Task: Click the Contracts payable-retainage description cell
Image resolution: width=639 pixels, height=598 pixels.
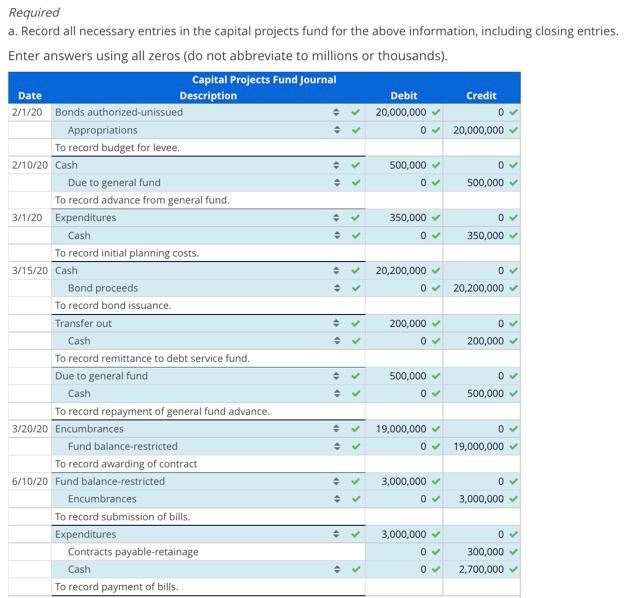Action: [208, 552]
